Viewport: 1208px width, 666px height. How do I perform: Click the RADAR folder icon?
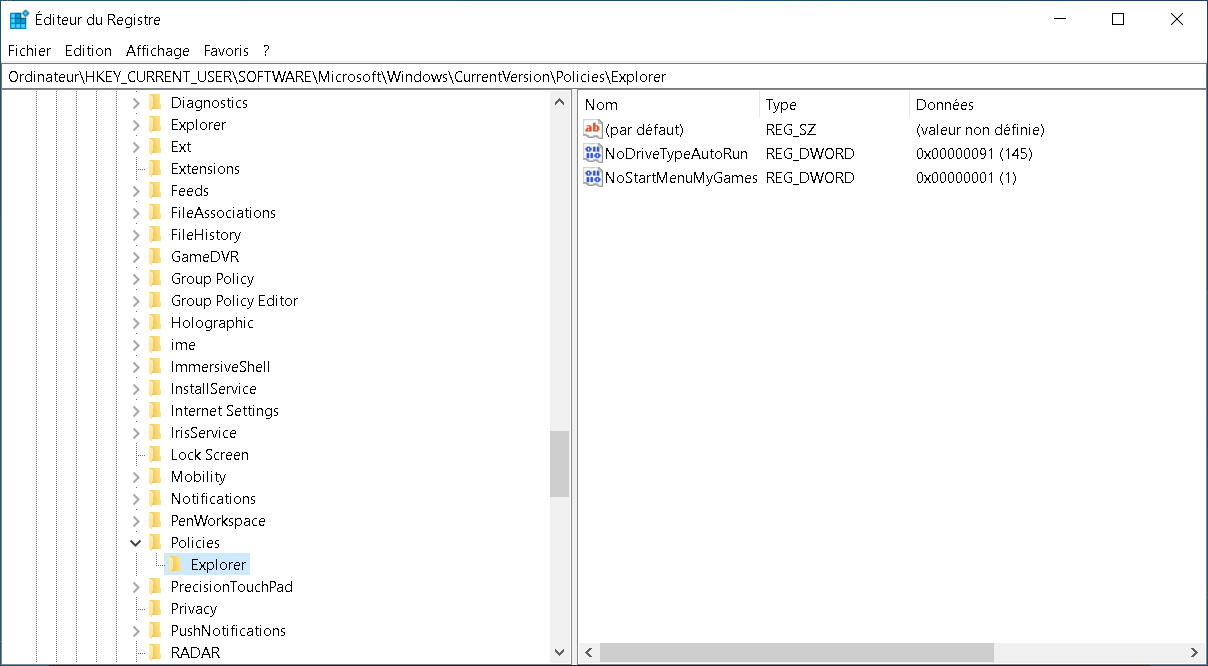click(x=155, y=653)
